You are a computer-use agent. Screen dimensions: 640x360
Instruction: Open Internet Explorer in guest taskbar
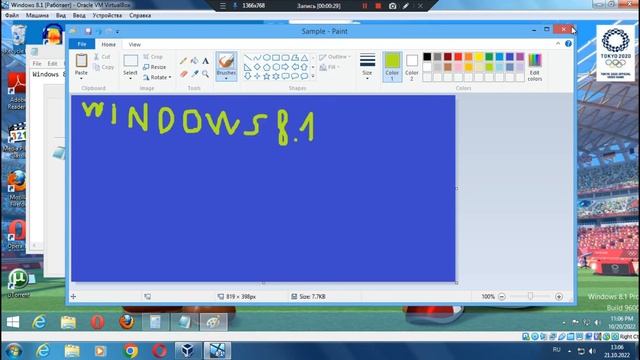click(x=39, y=322)
